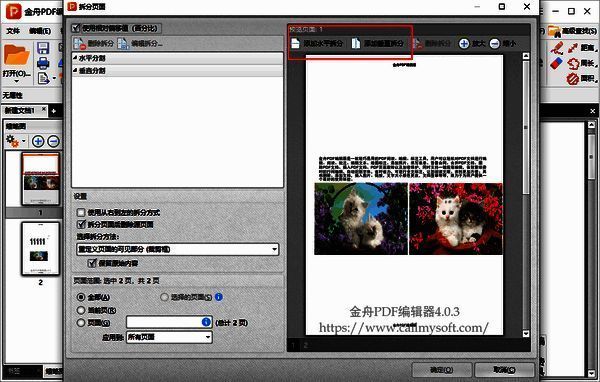
Task: Click the distance (距离) measuring tool icon
Action: click(x=573, y=47)
